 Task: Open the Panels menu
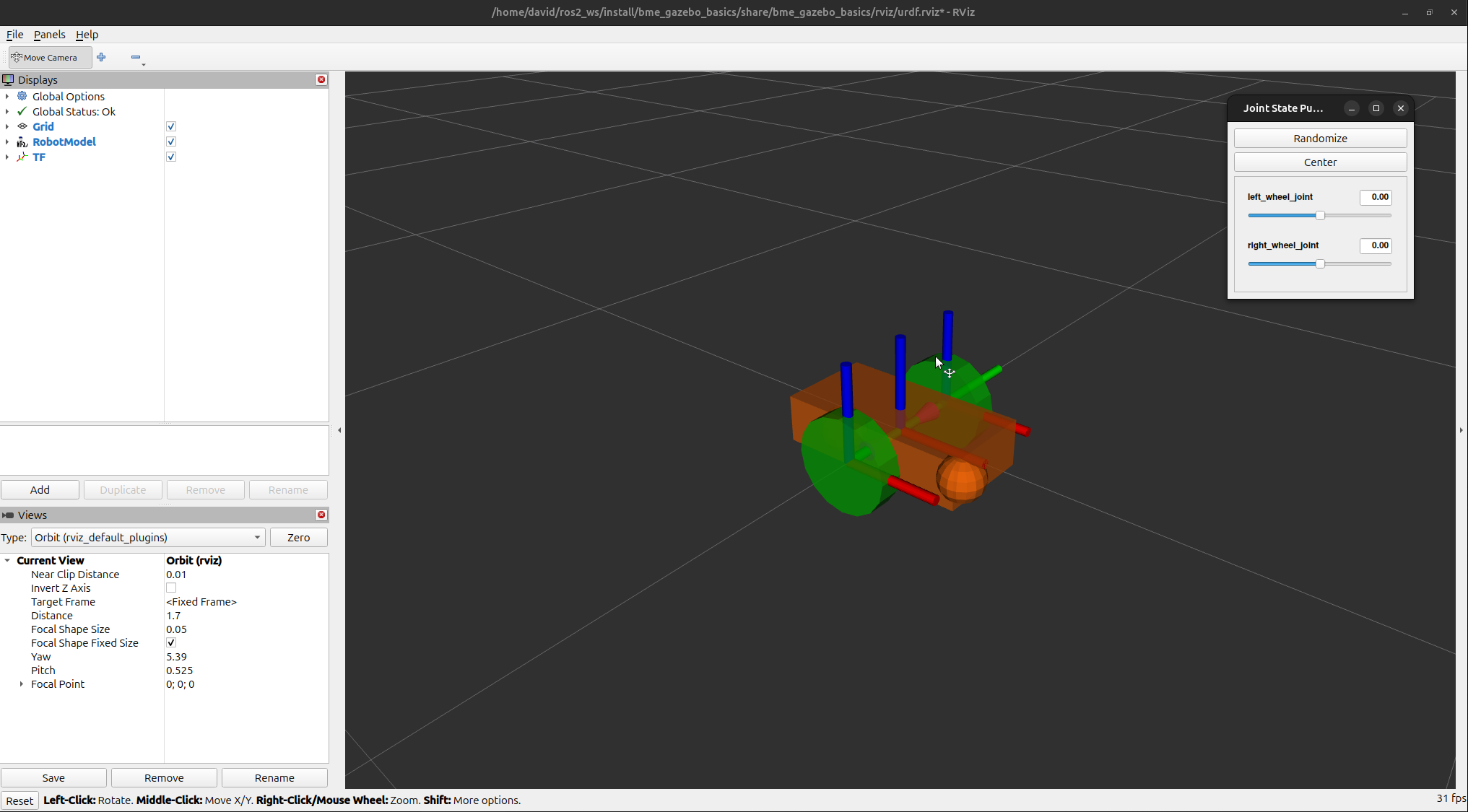click(49, 35)
